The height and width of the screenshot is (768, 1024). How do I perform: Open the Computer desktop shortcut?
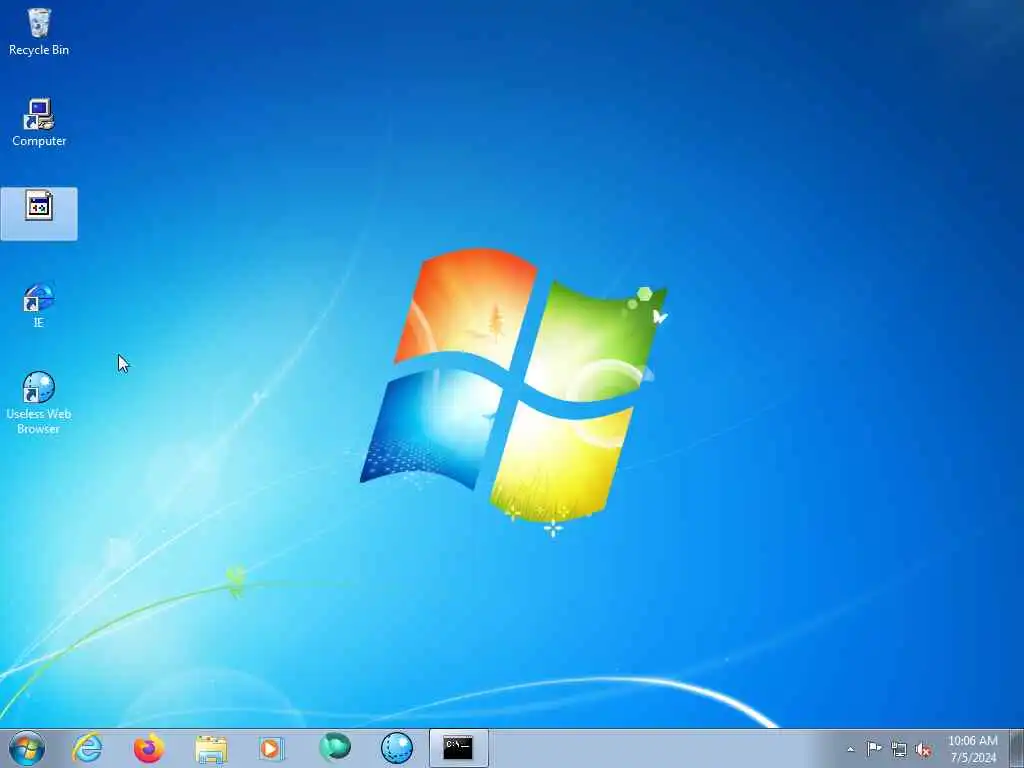pyautogui.click(x=39, y=123)
